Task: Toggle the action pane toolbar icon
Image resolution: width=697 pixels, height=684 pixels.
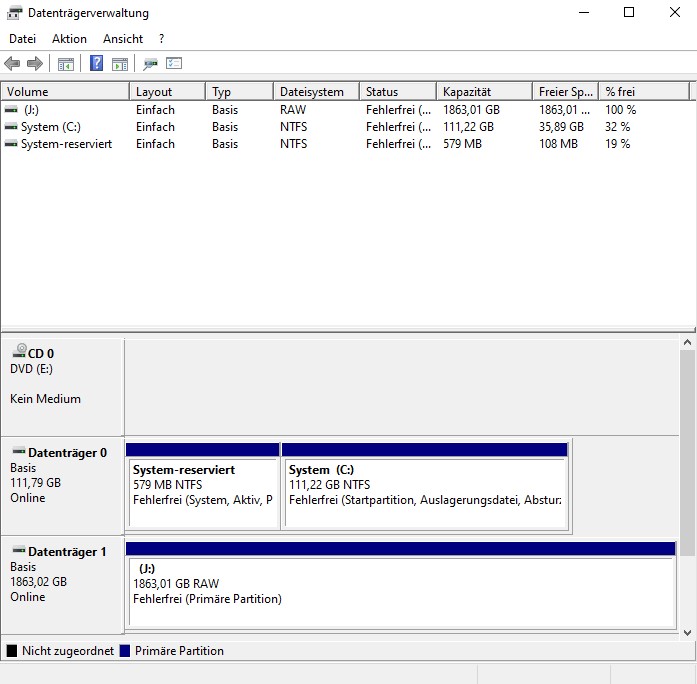Action: [x=120, y=64]
